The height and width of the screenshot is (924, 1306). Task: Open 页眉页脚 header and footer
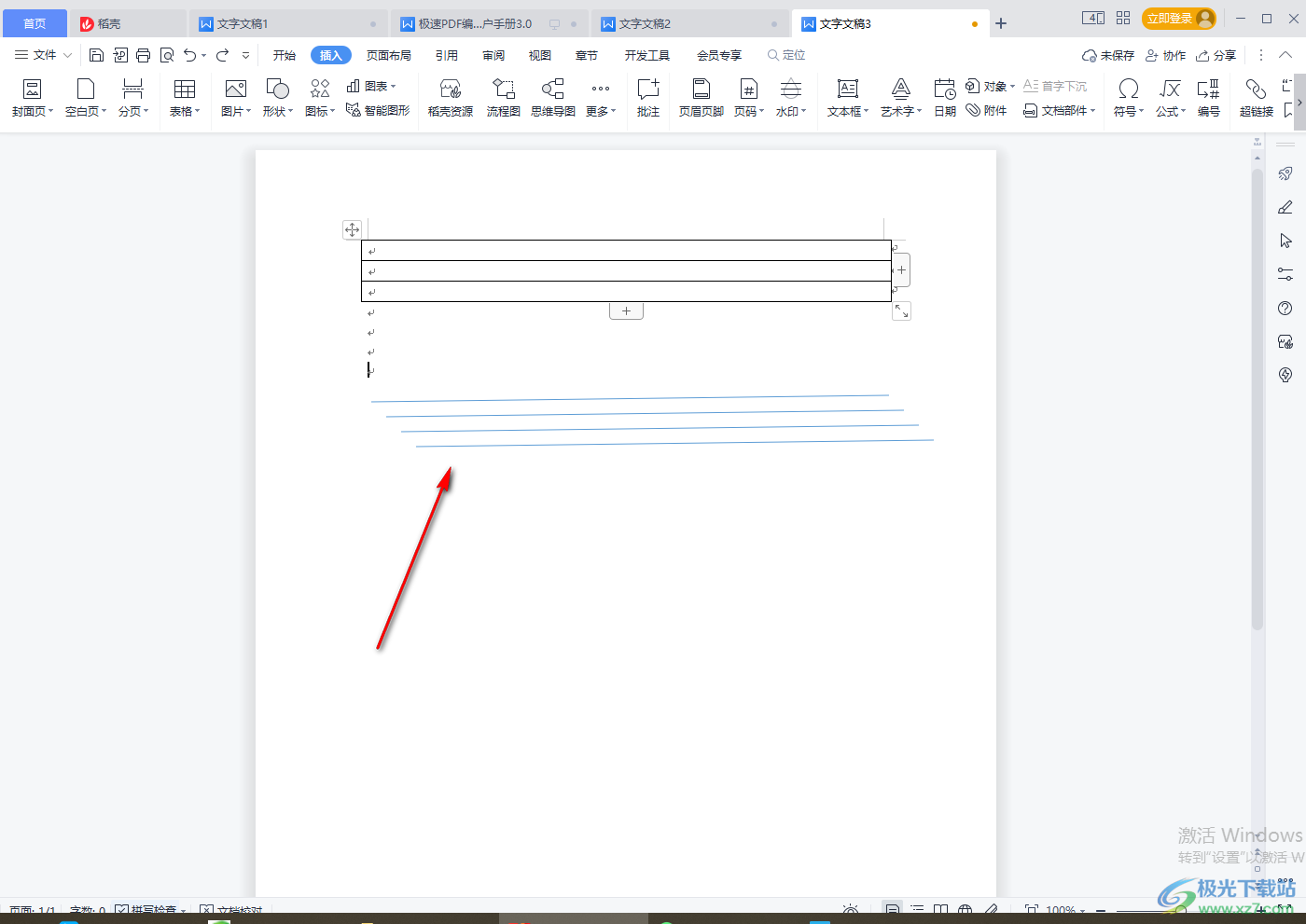point(702,98)
